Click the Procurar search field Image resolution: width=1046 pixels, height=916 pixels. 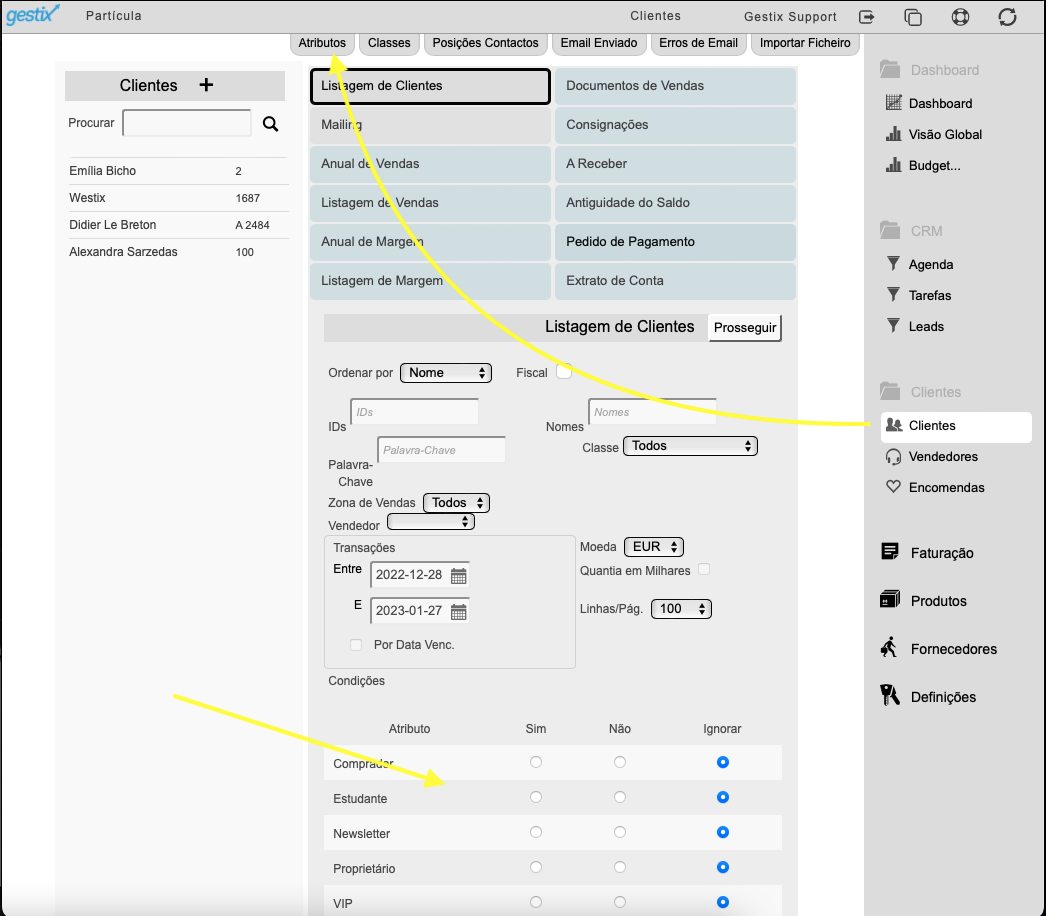(x=187, y=123)
